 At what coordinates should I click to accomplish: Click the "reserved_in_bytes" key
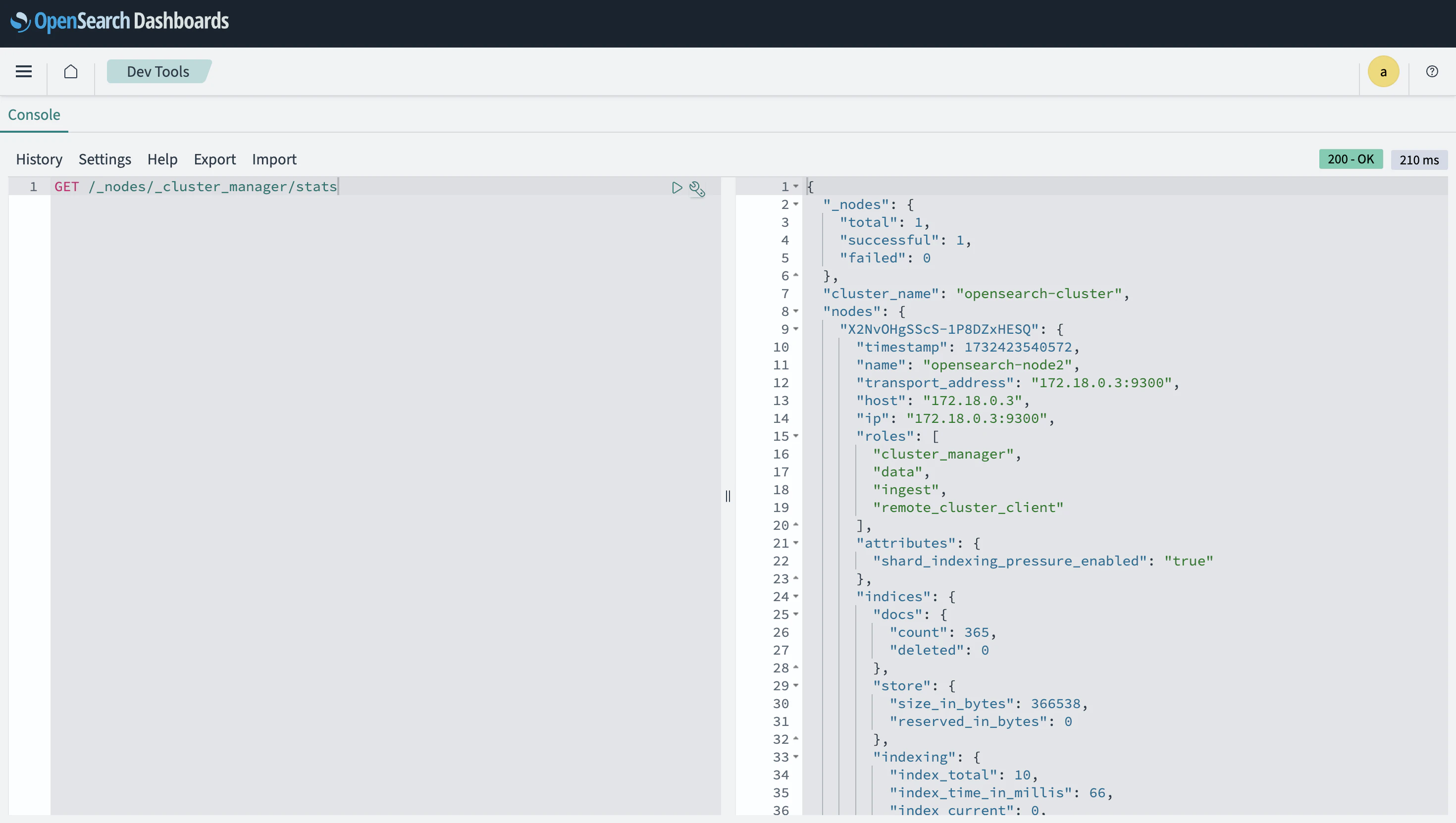click(968, 721)
